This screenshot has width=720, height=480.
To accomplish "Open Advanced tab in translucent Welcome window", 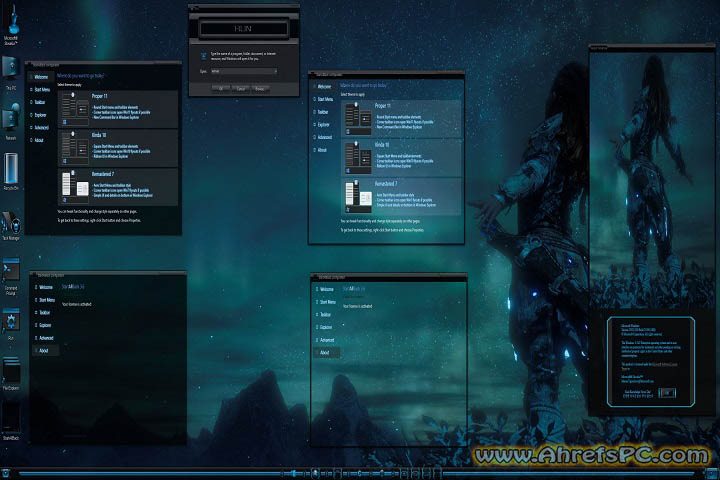I will point(325,137).
